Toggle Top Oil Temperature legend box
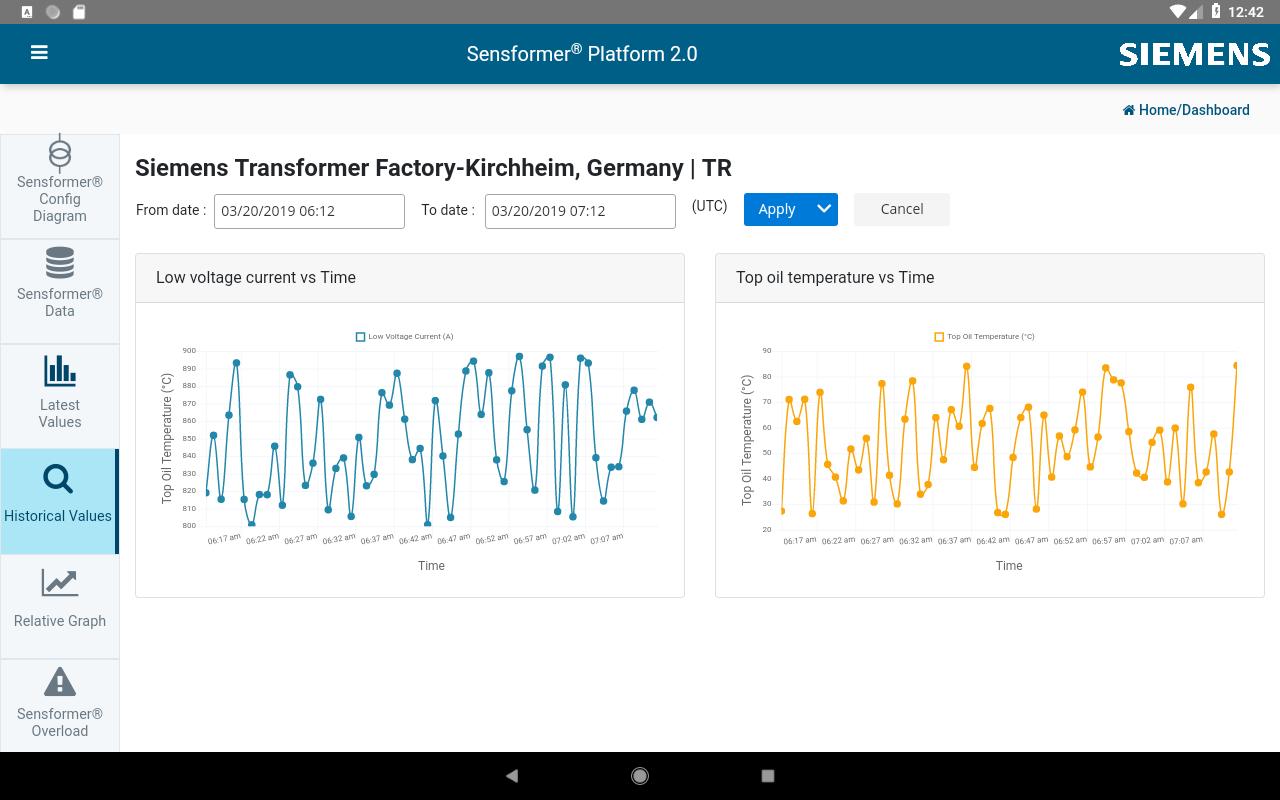Image resolution: width=1280 pixels, height=800 pixels. 939,337
